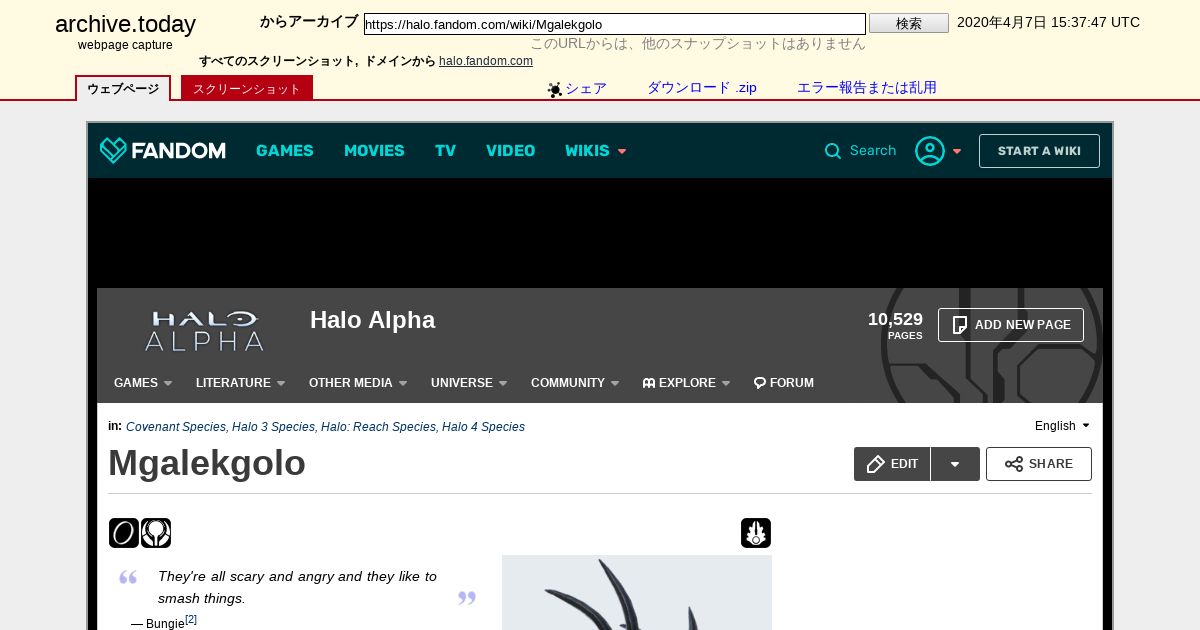This screenshot has width=1200, height=630.
Task: Open the English language selector
Action: pos(1062,426)
